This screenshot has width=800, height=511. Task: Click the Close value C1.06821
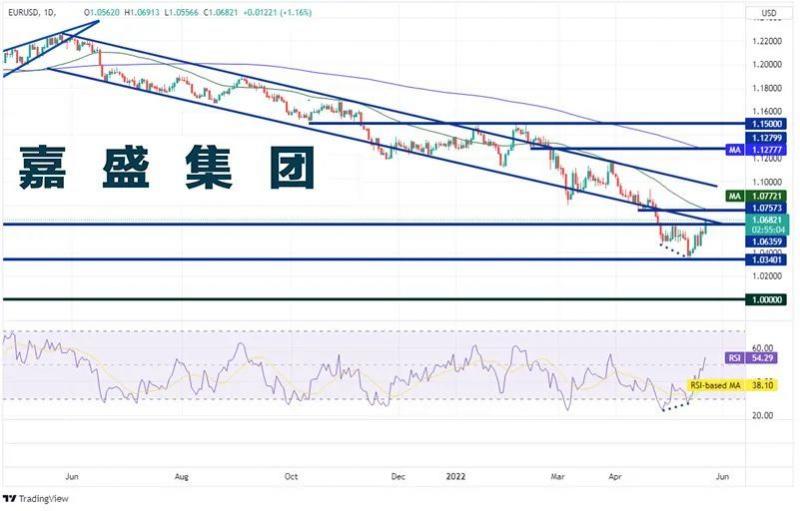point(220,12)
